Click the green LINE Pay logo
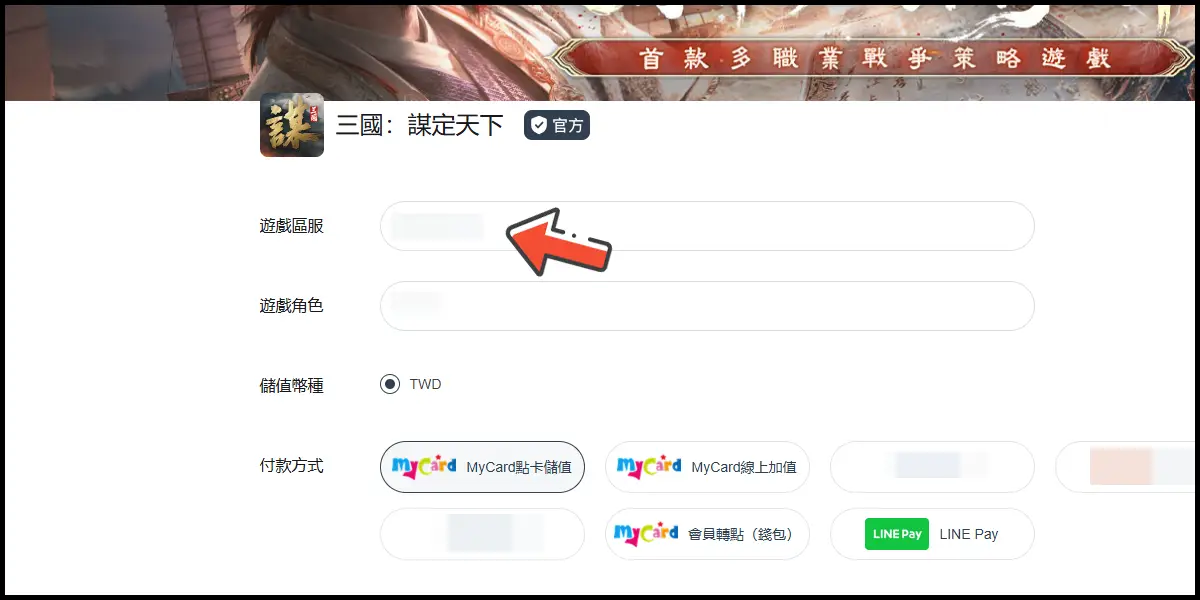This screenshot has width=1200, height=600. 896,534
